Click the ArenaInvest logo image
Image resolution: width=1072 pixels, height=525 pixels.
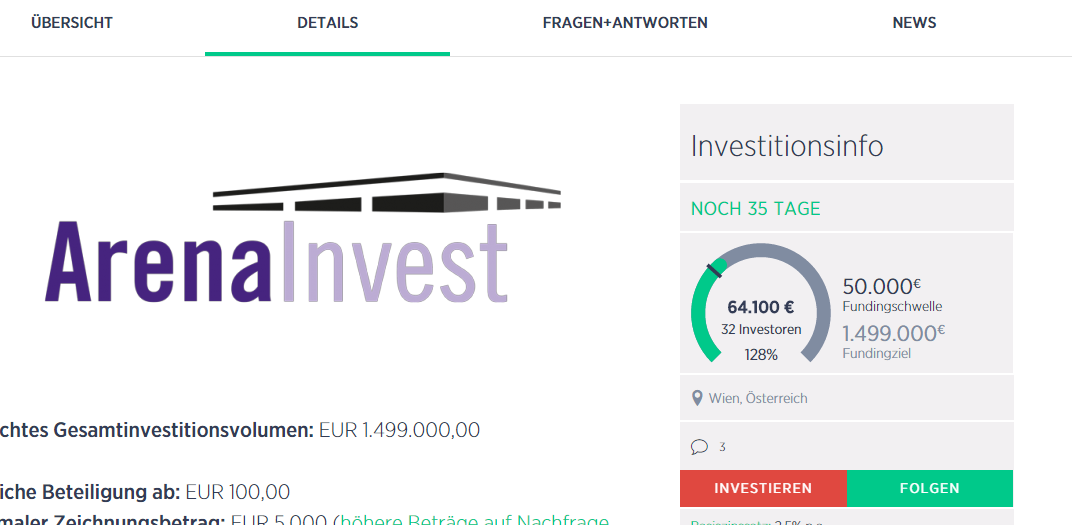tap(303, 238)
